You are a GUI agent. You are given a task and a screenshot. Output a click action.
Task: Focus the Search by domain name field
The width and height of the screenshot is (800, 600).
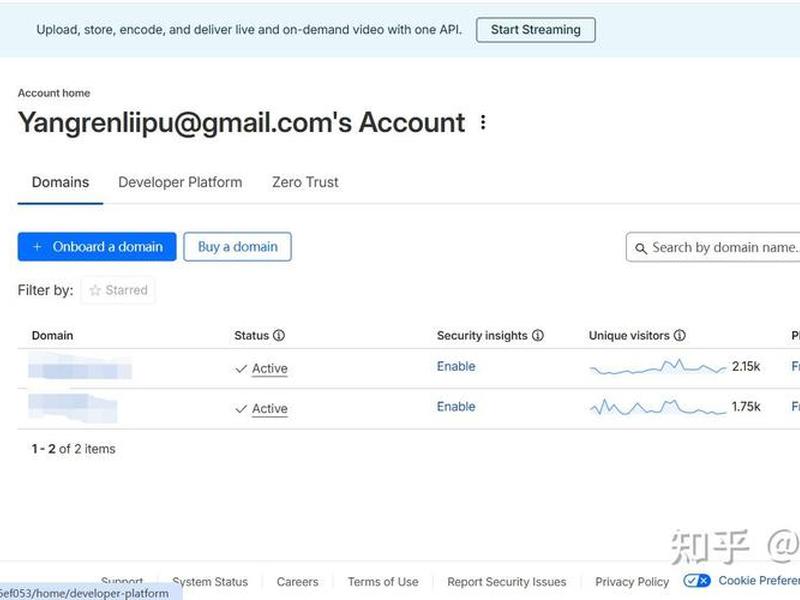713,247
